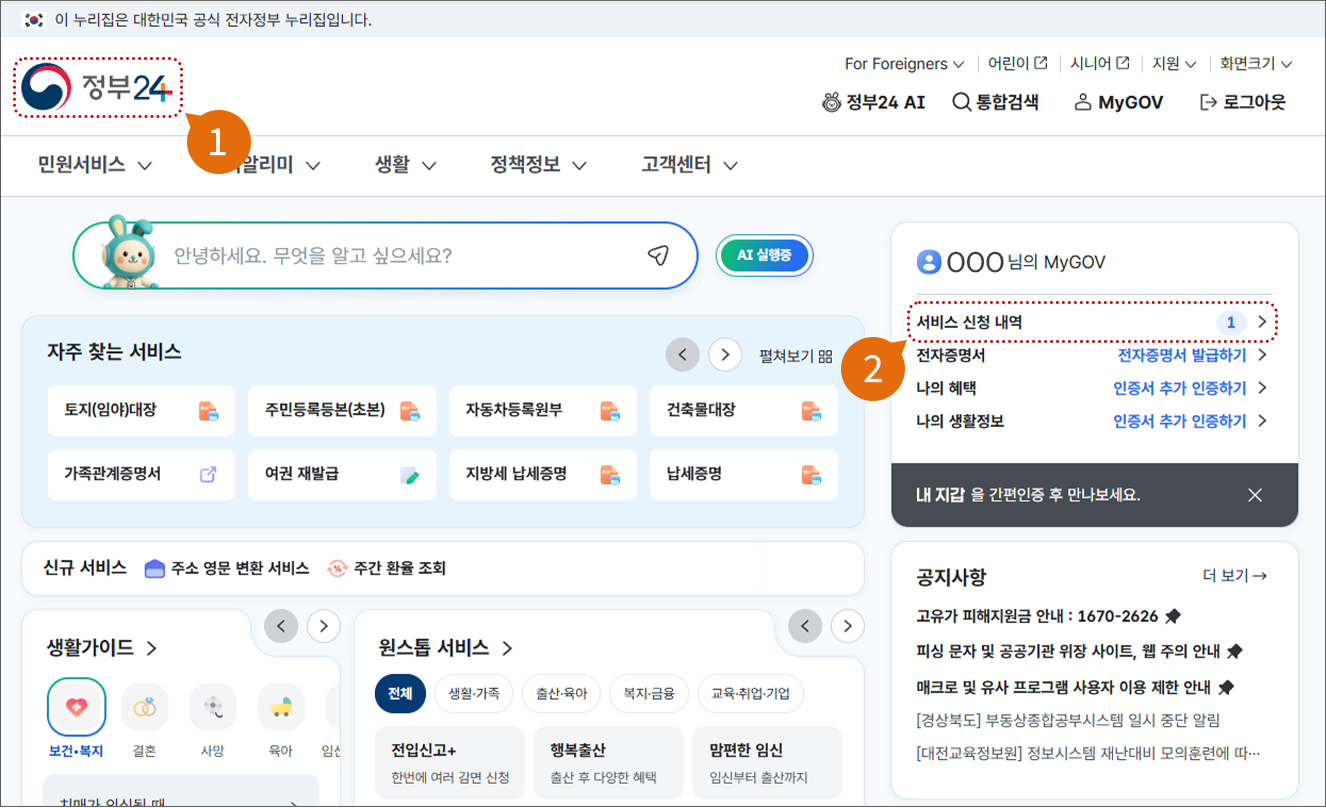Open 서비스 신청 내역 row
The width and height of the screenshot is (1326, 808).
(1093, 322)
